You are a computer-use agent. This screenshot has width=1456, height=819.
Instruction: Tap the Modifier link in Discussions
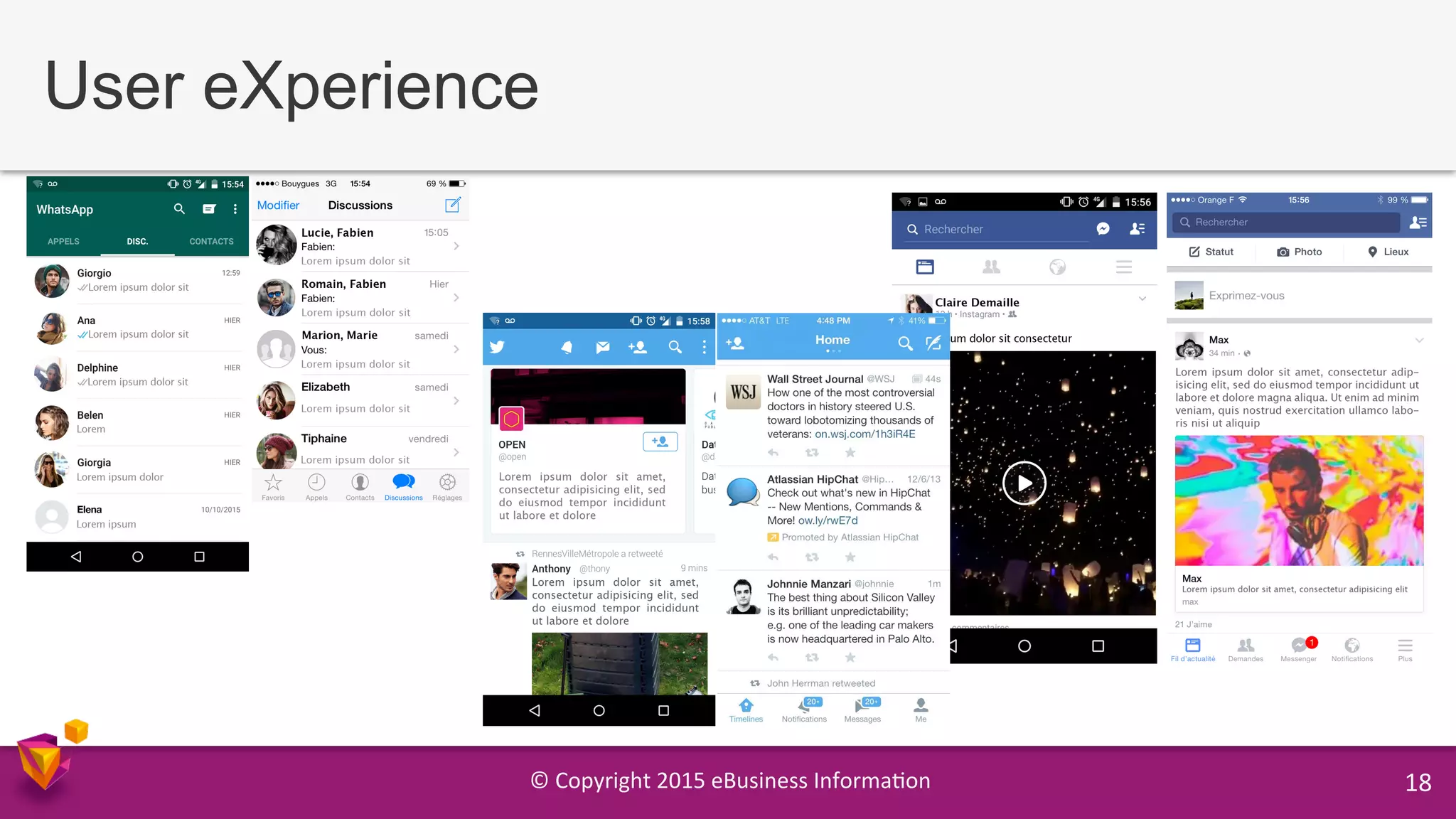click(x=278, y=205)
